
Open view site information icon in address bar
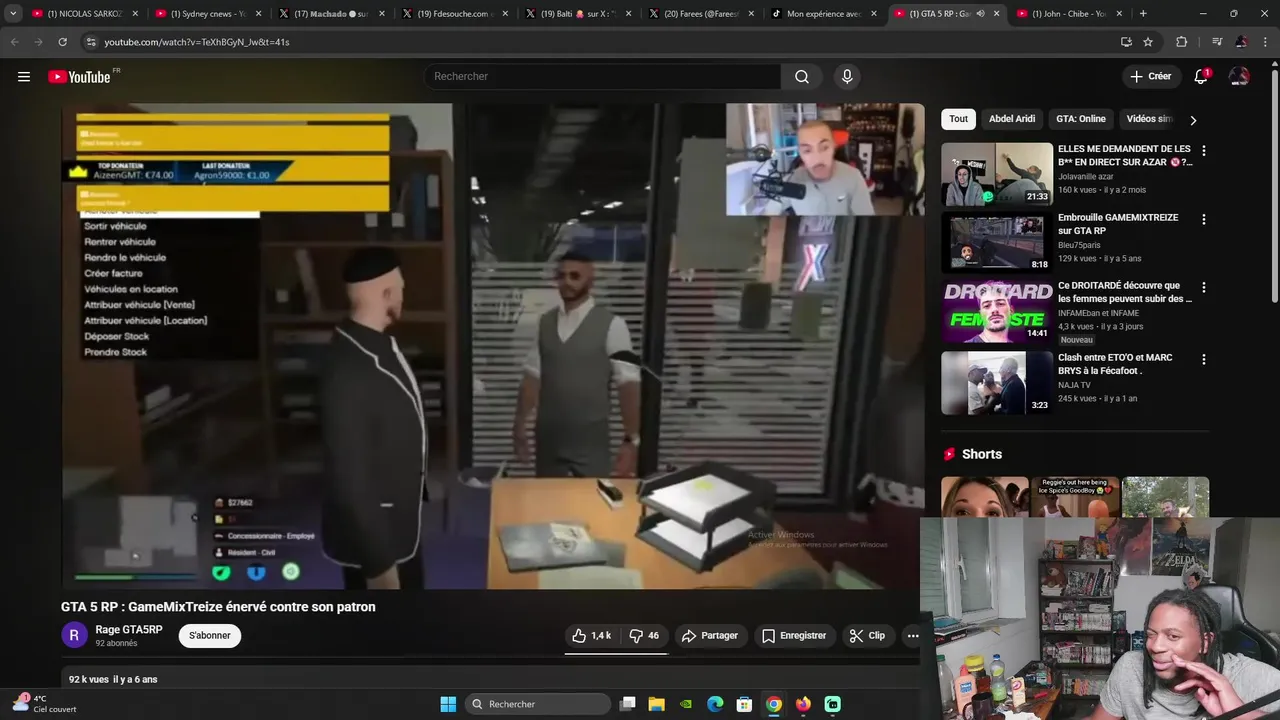91,42
